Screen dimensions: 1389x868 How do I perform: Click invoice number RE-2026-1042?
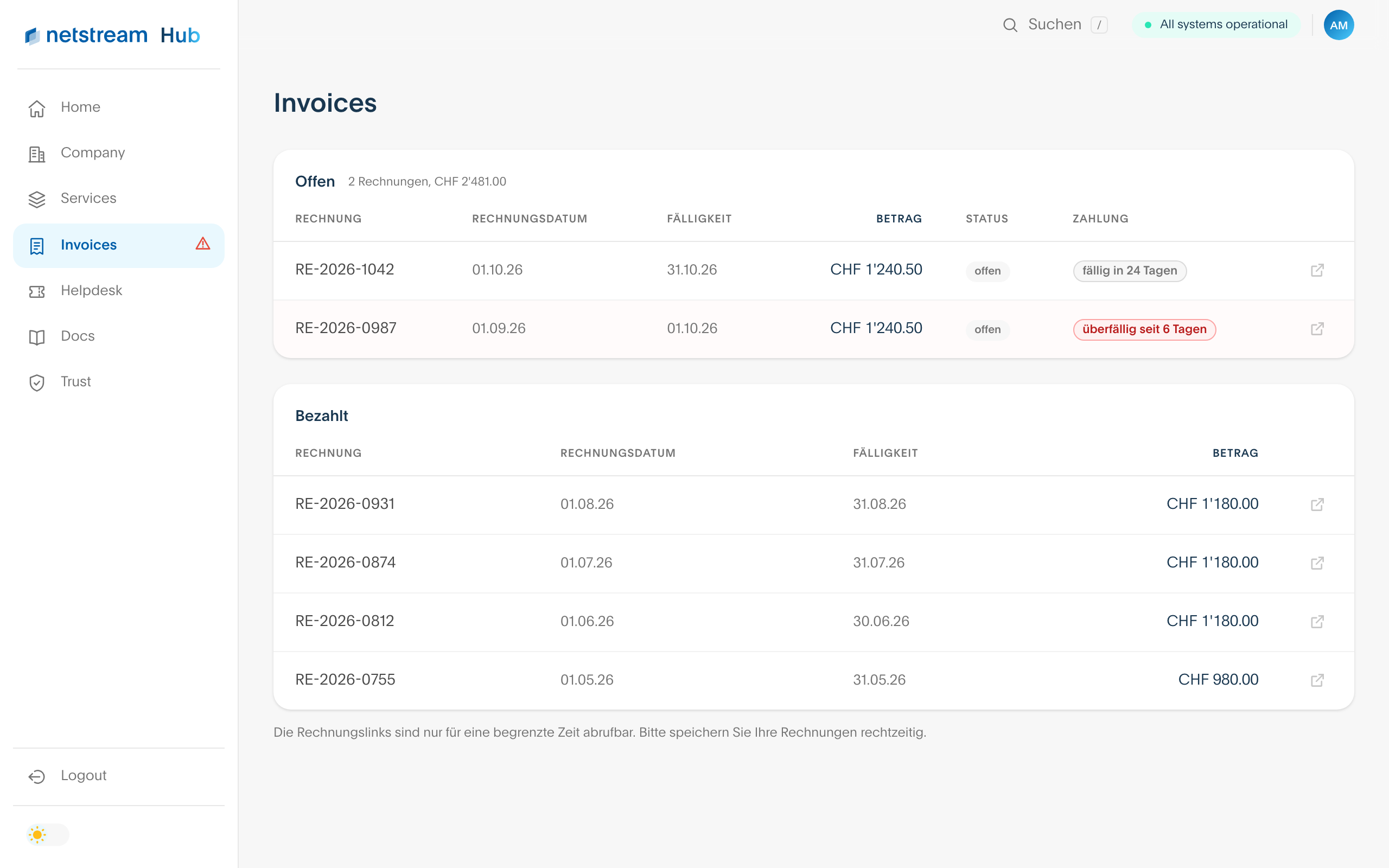(345, 270)
